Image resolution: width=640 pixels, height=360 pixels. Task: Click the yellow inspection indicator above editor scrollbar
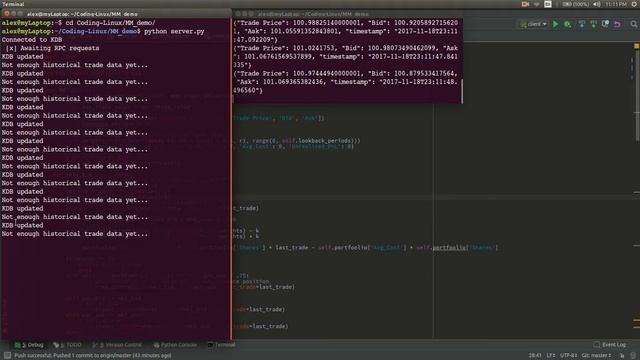(x=636, y=46)
